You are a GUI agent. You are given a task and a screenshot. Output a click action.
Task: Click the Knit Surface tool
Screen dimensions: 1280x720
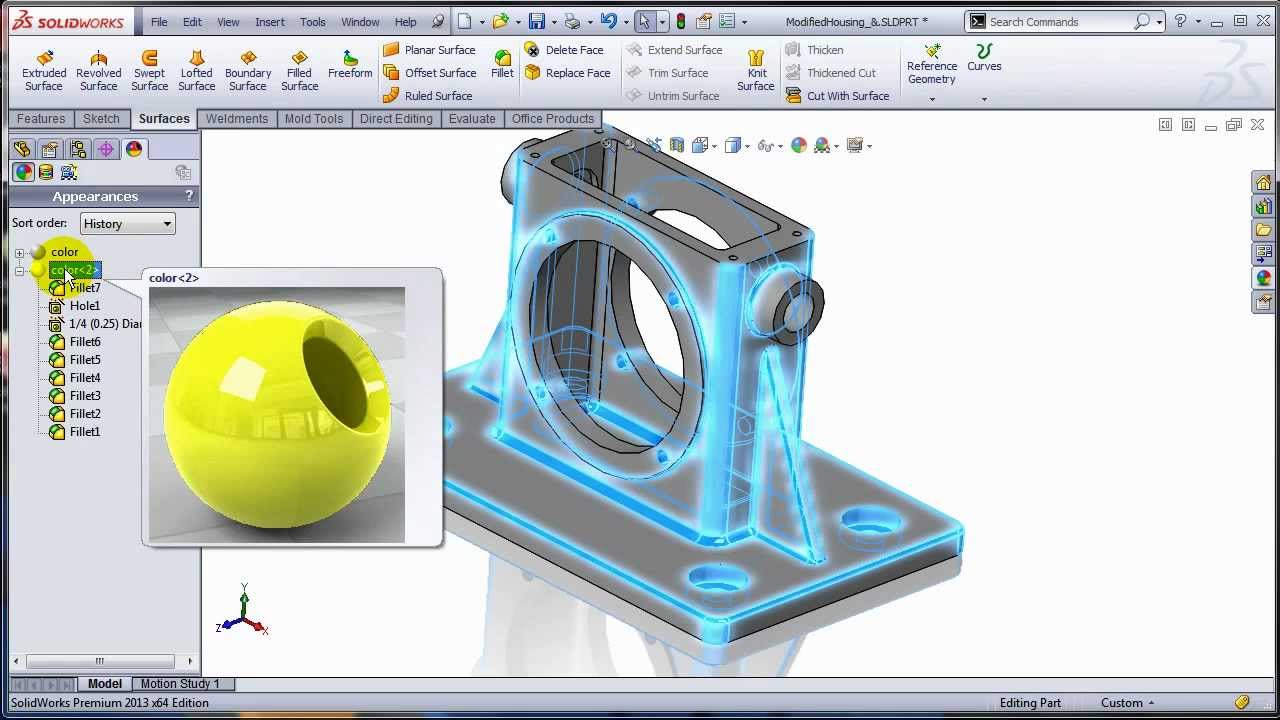tap(756, 71)
